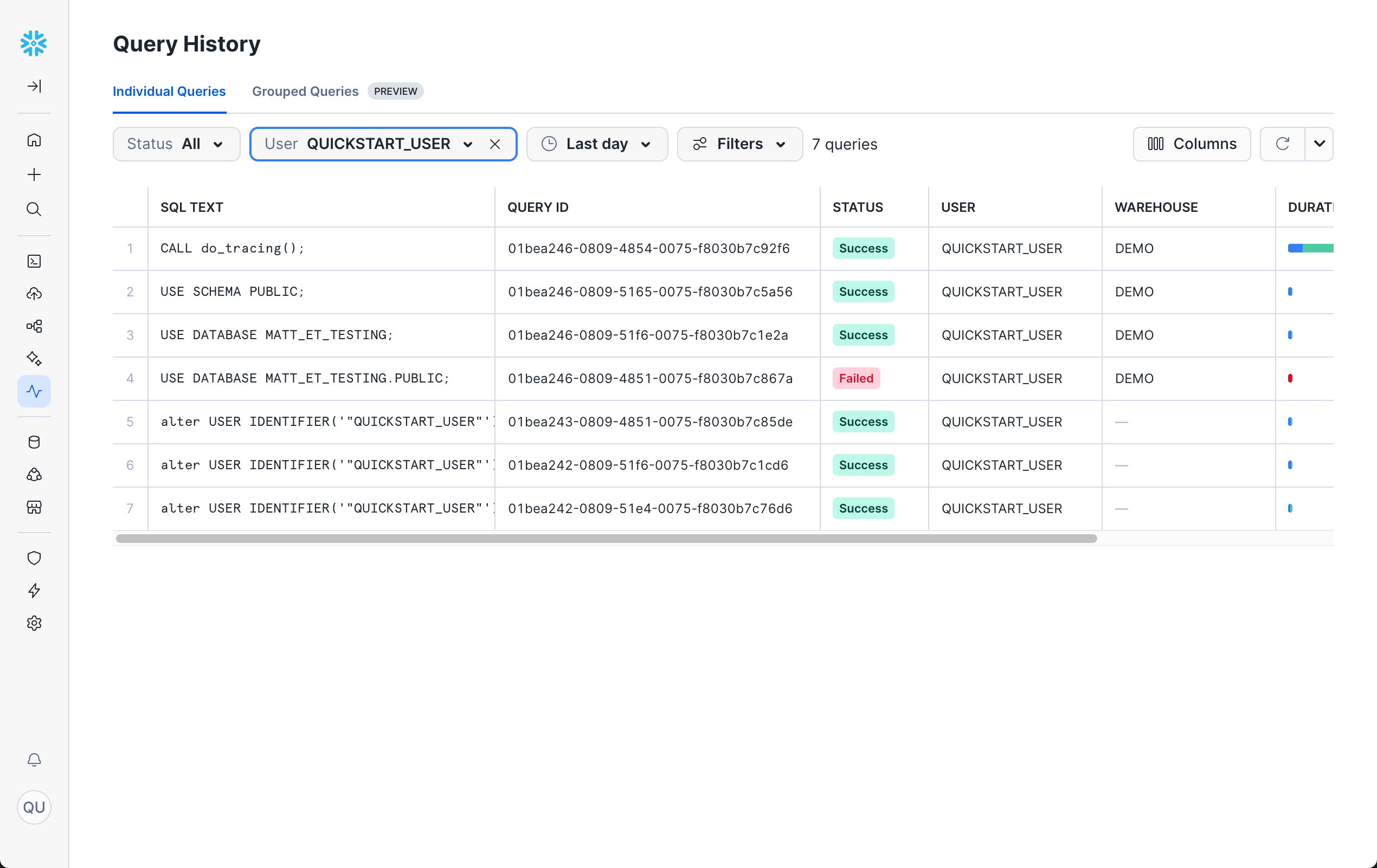Open the Status filter dropdown
Screen dimensions: 1377x868
[x=176, y=144]
